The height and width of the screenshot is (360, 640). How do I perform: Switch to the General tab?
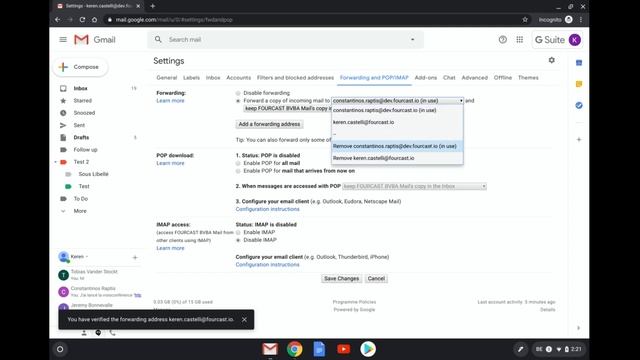coord(167,78)
